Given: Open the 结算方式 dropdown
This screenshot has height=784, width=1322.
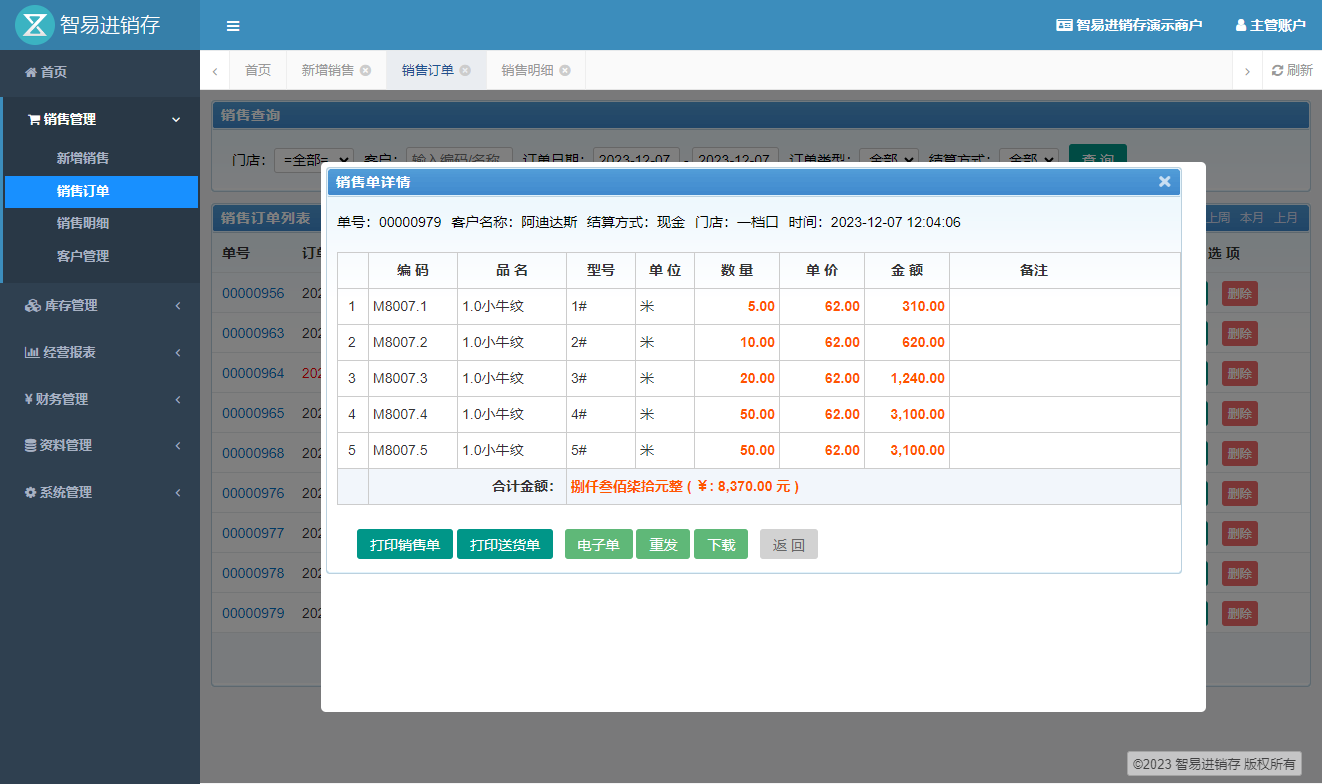Looking at the screenshot, I should tap(1029, 158).
